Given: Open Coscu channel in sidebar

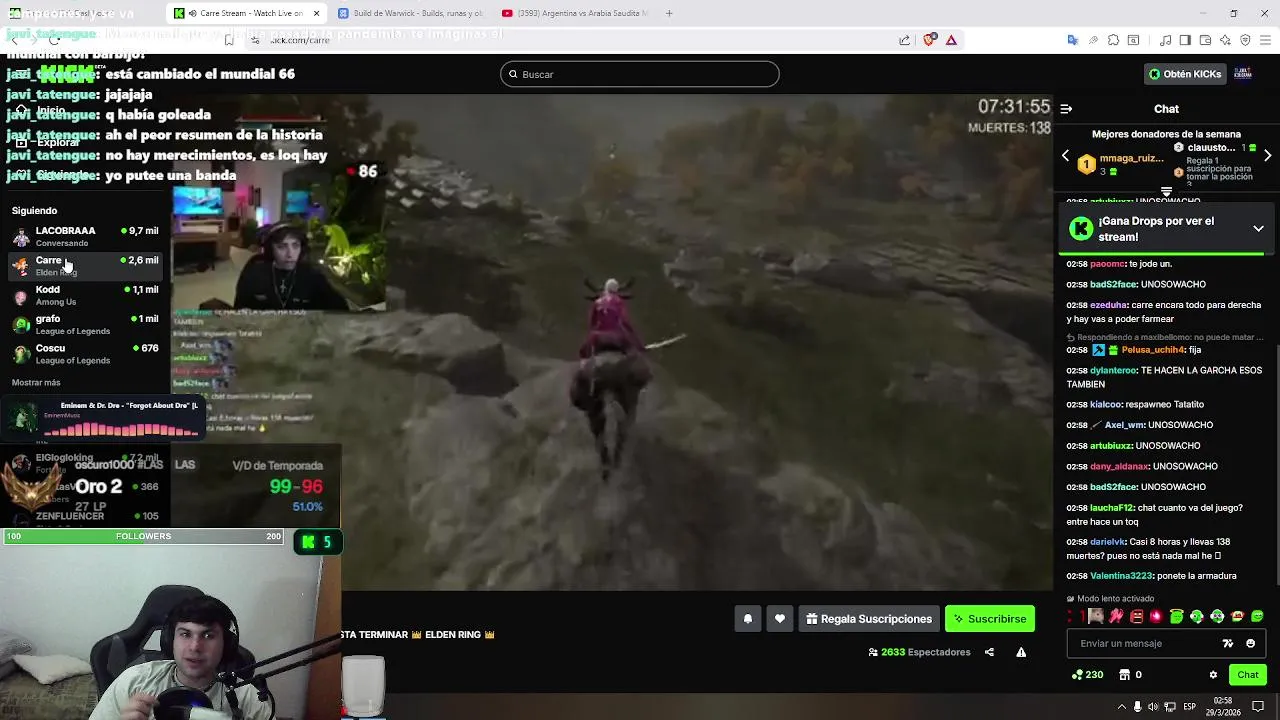Looking at the screenshot, I should point(85,354).
